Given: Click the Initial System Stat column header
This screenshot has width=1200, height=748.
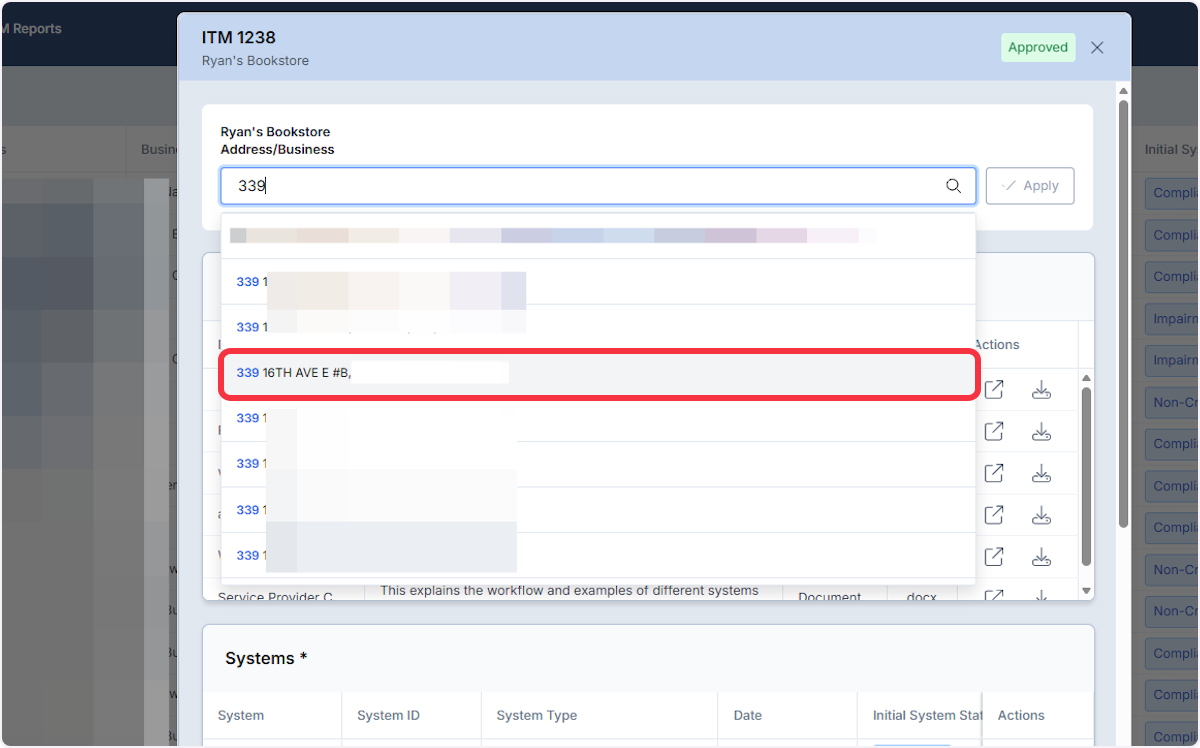Looking at the screenshot, I should (927, 716).
